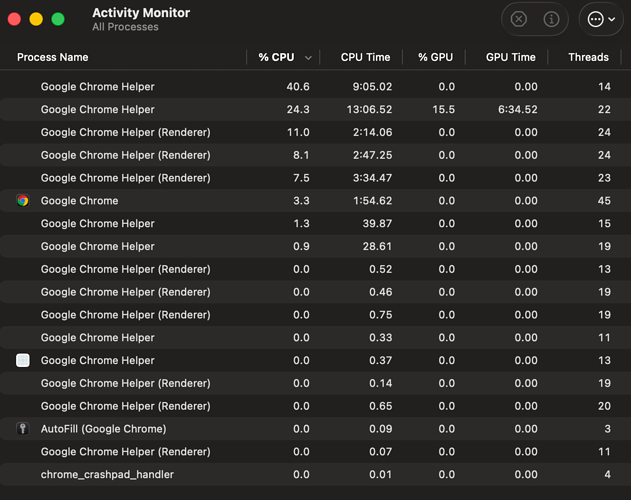Sort by % GPU column

coord(436,58)
